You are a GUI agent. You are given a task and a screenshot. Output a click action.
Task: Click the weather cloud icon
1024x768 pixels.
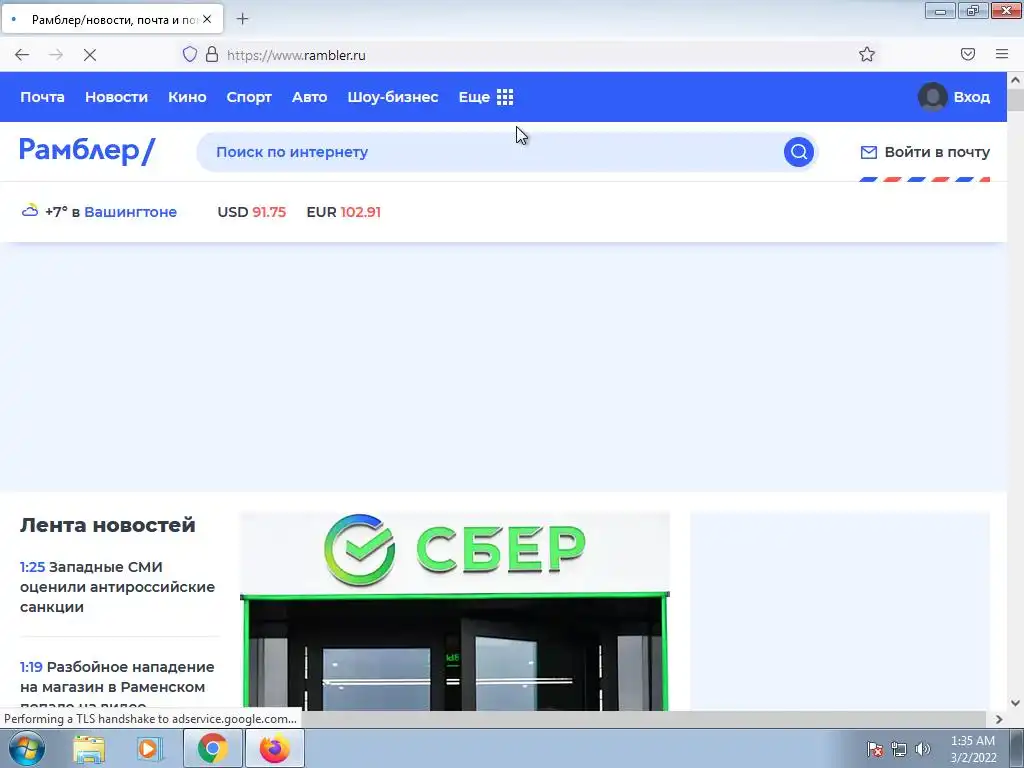pyautogui.click(x=29, y=211)
